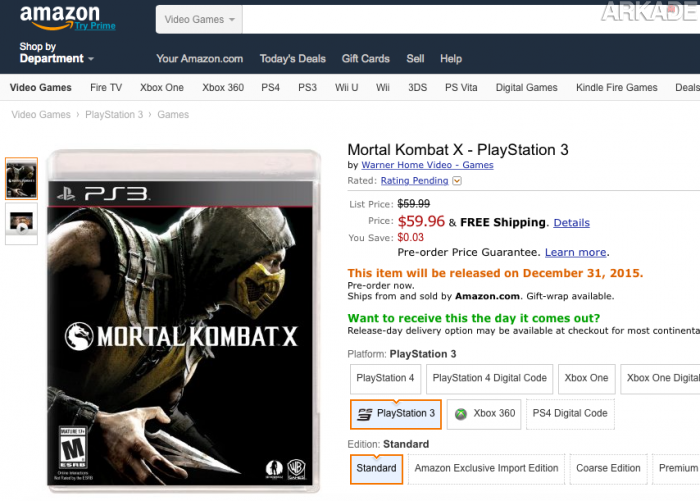Image resolution: width=700 pixels, height=501 pixels.
Task: Select the Coarse Edition
Action: tap(608, 469)
